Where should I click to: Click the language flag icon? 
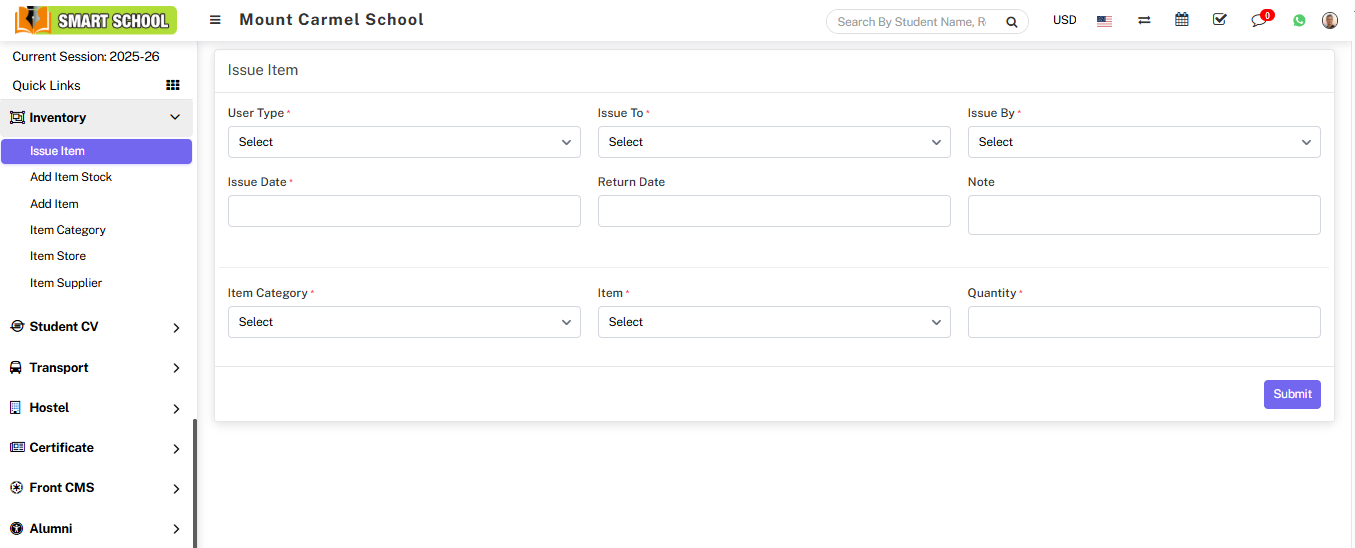click(1104, 21)
